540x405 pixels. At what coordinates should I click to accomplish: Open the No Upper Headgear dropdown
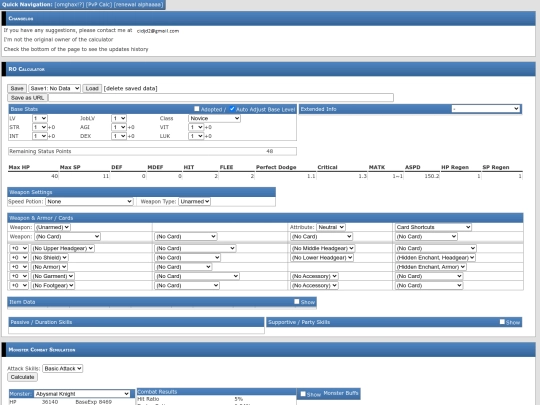(62, 248)
